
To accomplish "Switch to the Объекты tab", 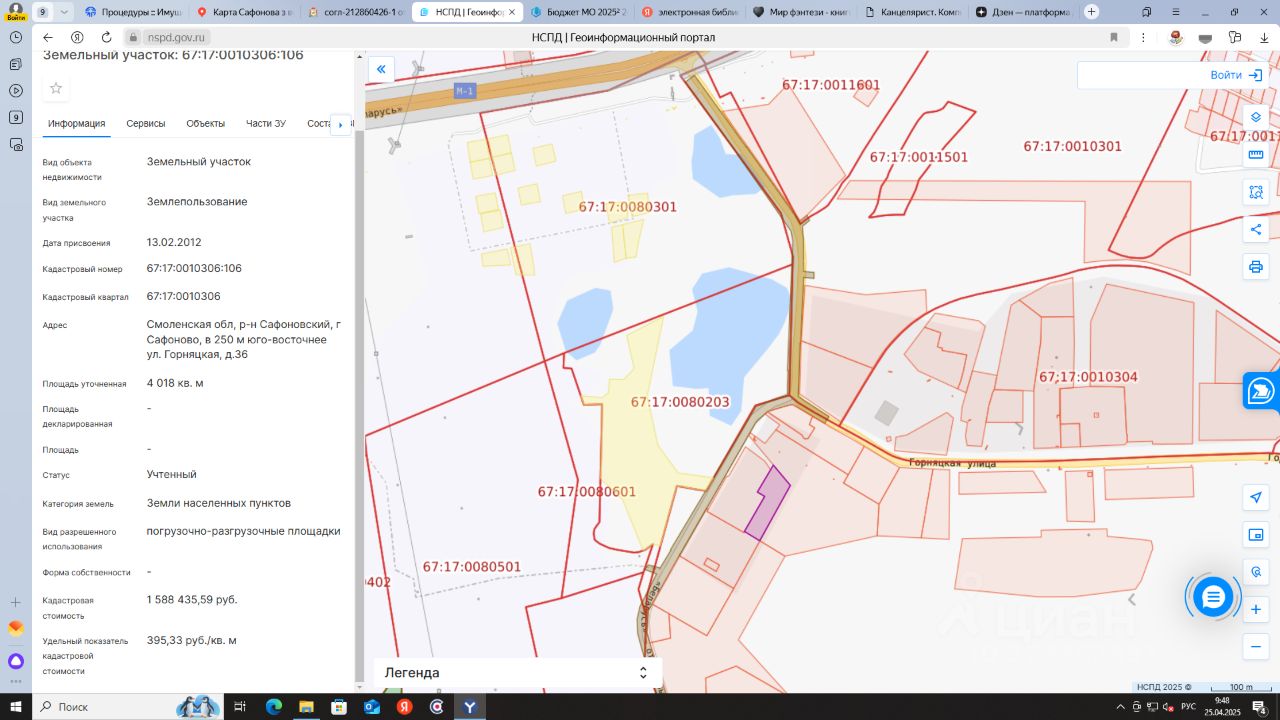I will tap(205, 123).
